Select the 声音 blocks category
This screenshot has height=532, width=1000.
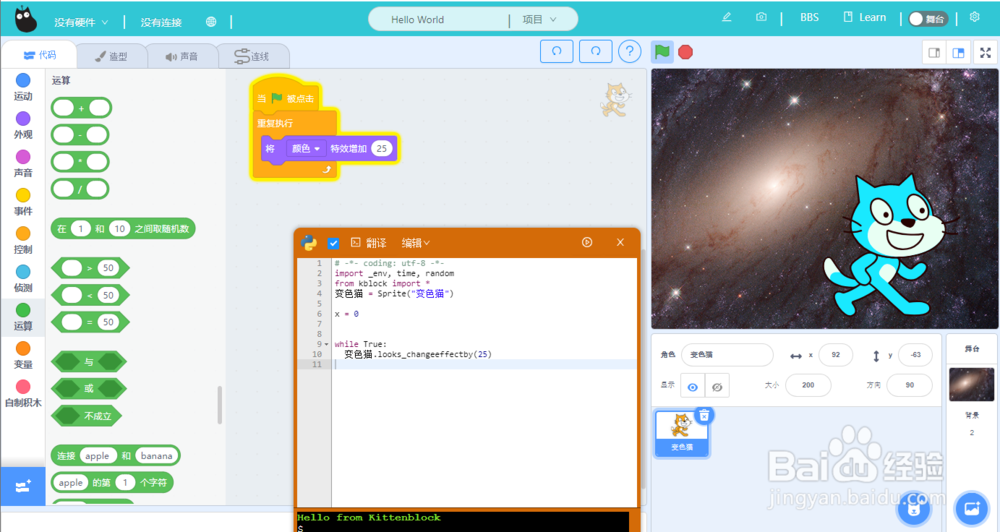tap(23, 164)
